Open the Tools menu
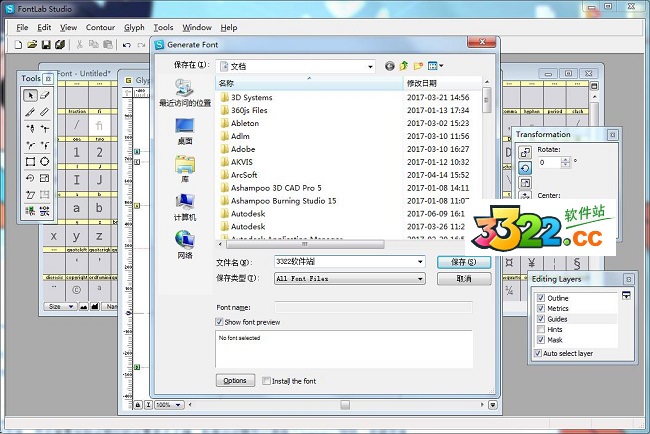 point(163,27)
